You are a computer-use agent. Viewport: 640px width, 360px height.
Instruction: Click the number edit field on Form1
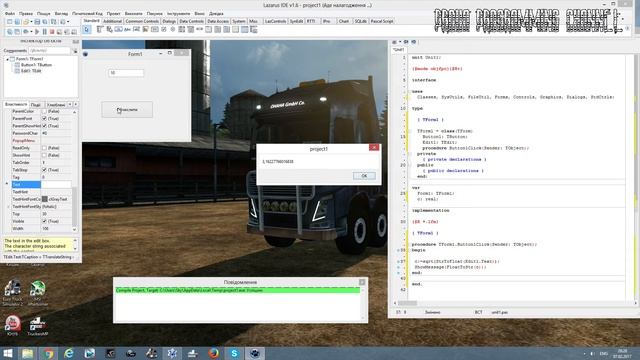[x=126, y=73]
